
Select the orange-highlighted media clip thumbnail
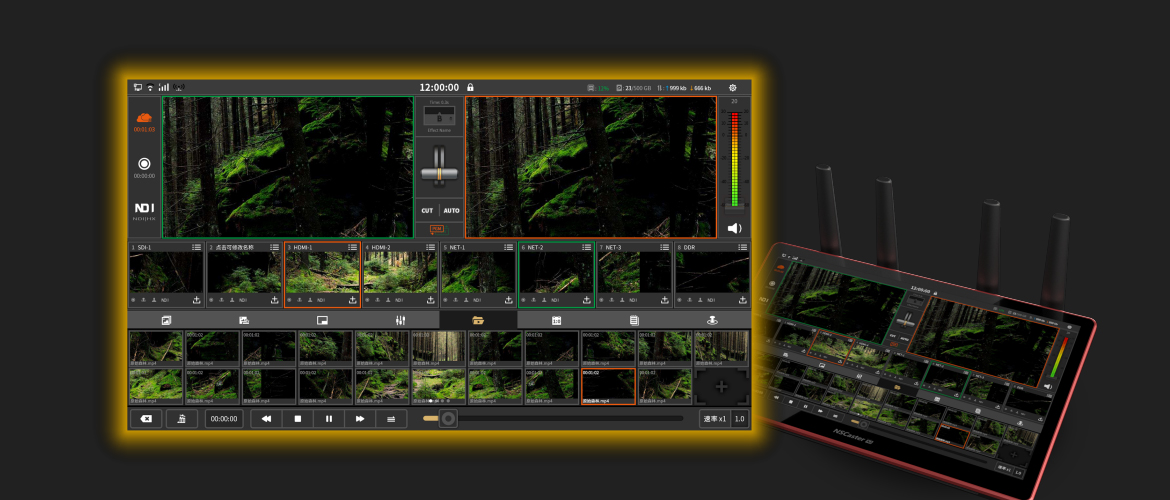(607, 386)
